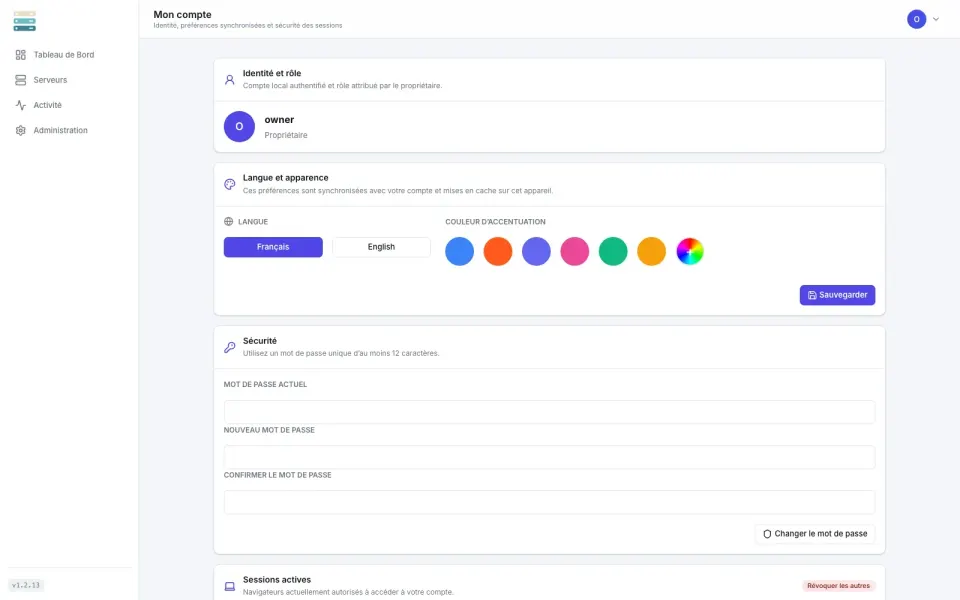
Task: Click the Activité pulse icon
Action: (x=20, y=105)
